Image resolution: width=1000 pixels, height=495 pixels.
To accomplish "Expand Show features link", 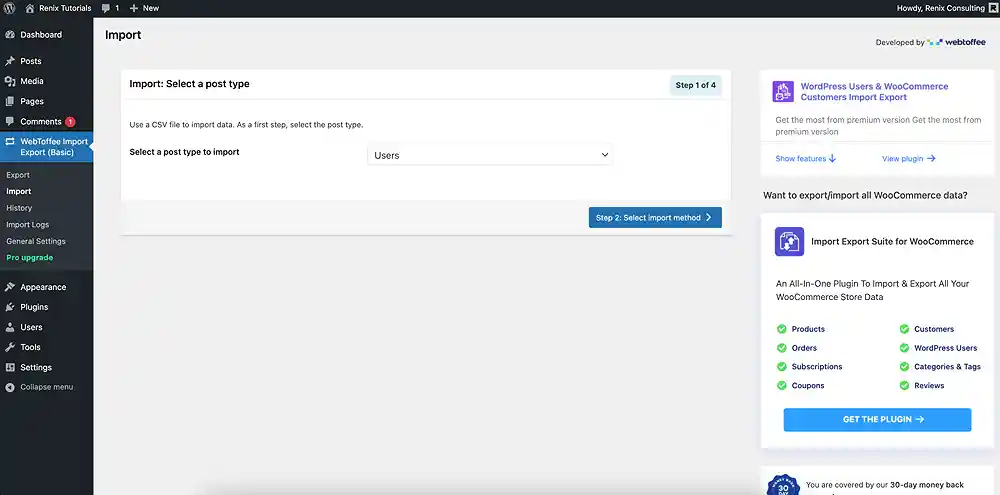I will pyautogui.click(x=805, y=158).
